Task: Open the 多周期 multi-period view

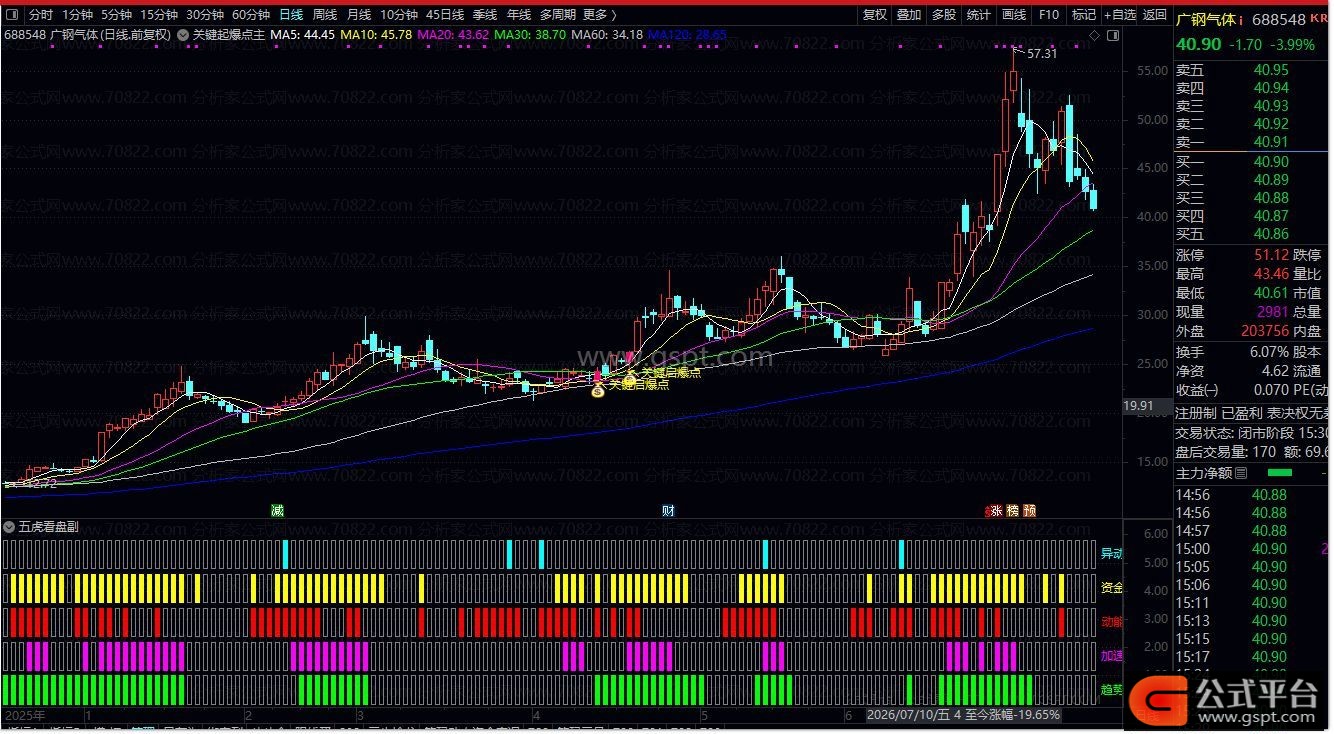Action: point(559,15)
